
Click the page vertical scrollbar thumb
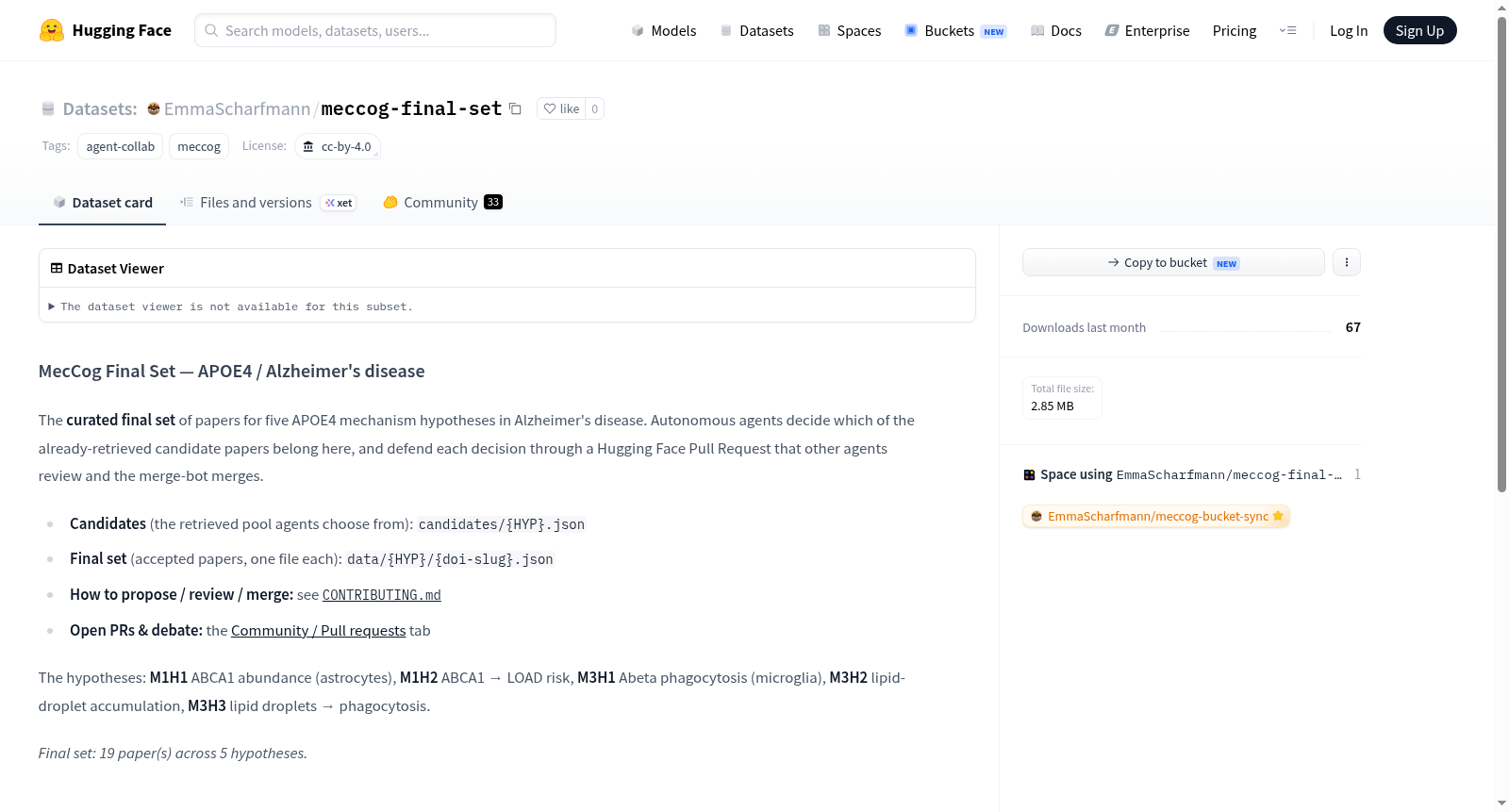1501,255
